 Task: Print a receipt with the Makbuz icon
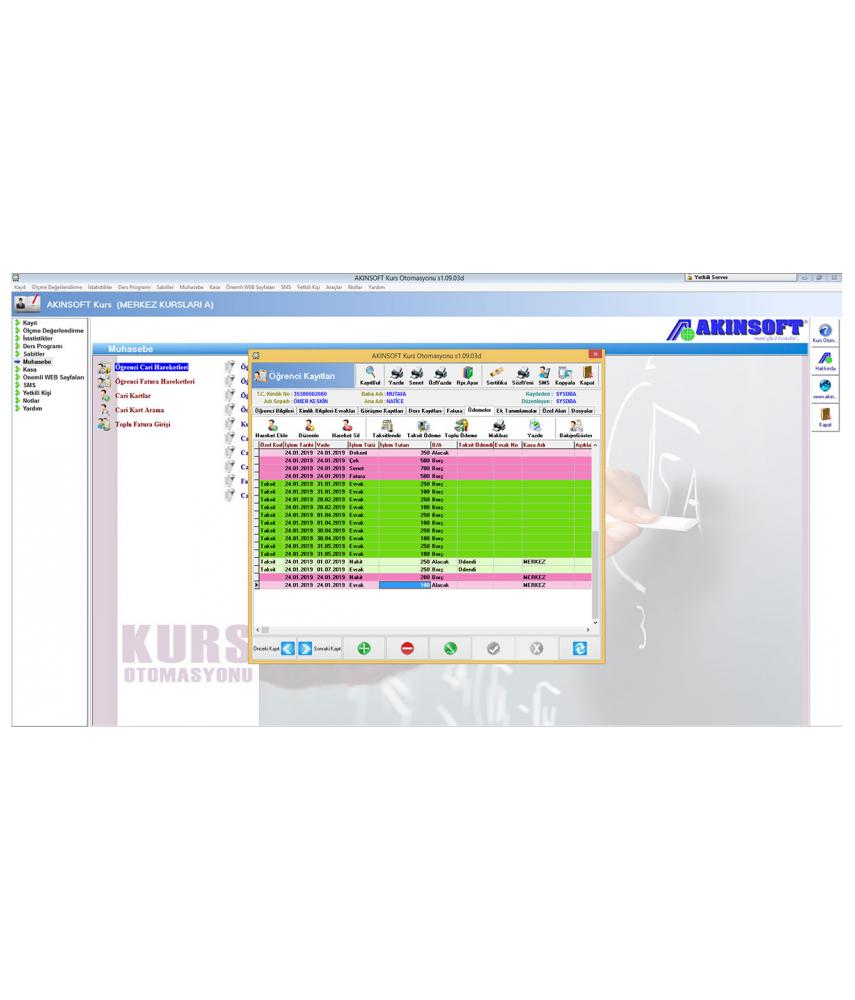click(496, 425)
